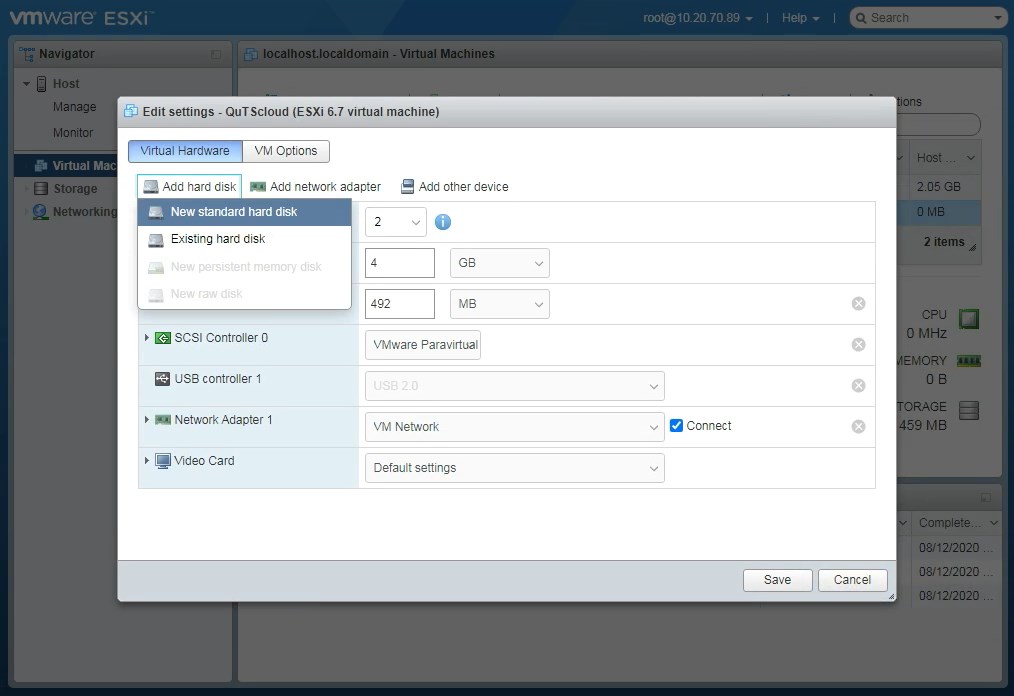Click the MEMORY icon in background panel

[969, 361]
